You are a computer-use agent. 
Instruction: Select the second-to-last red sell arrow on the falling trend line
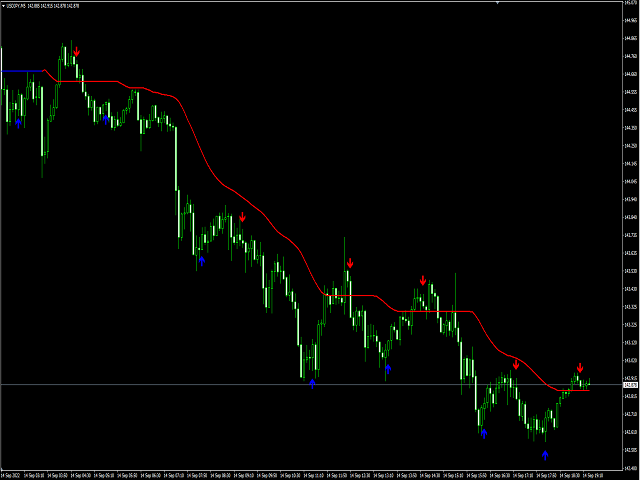[516, 364]
